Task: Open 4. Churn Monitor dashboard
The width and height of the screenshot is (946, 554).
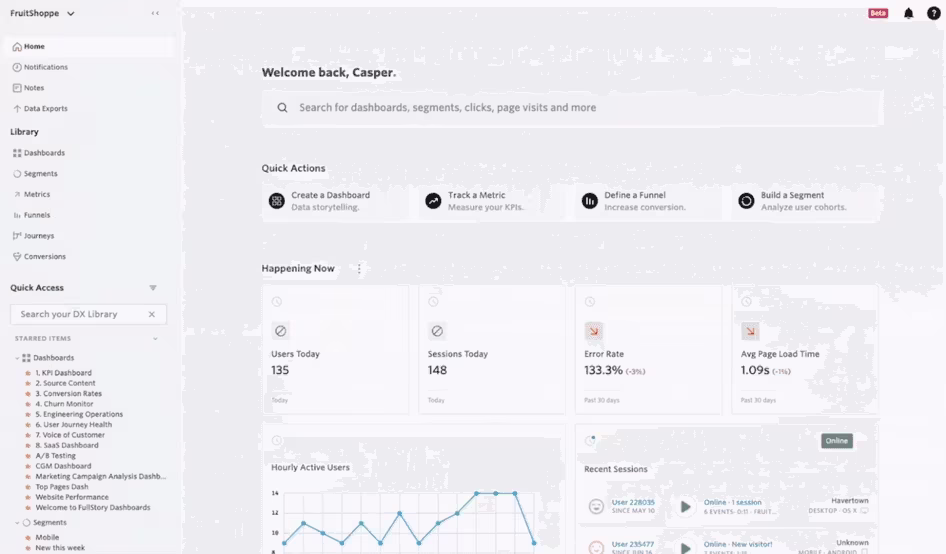Action: [x=64, y=404]
